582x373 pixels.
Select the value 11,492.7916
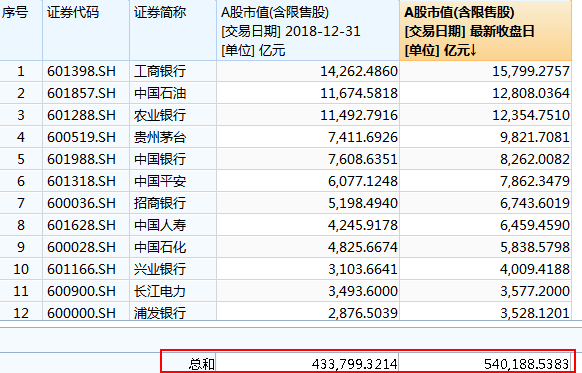(x=359, y=115)
